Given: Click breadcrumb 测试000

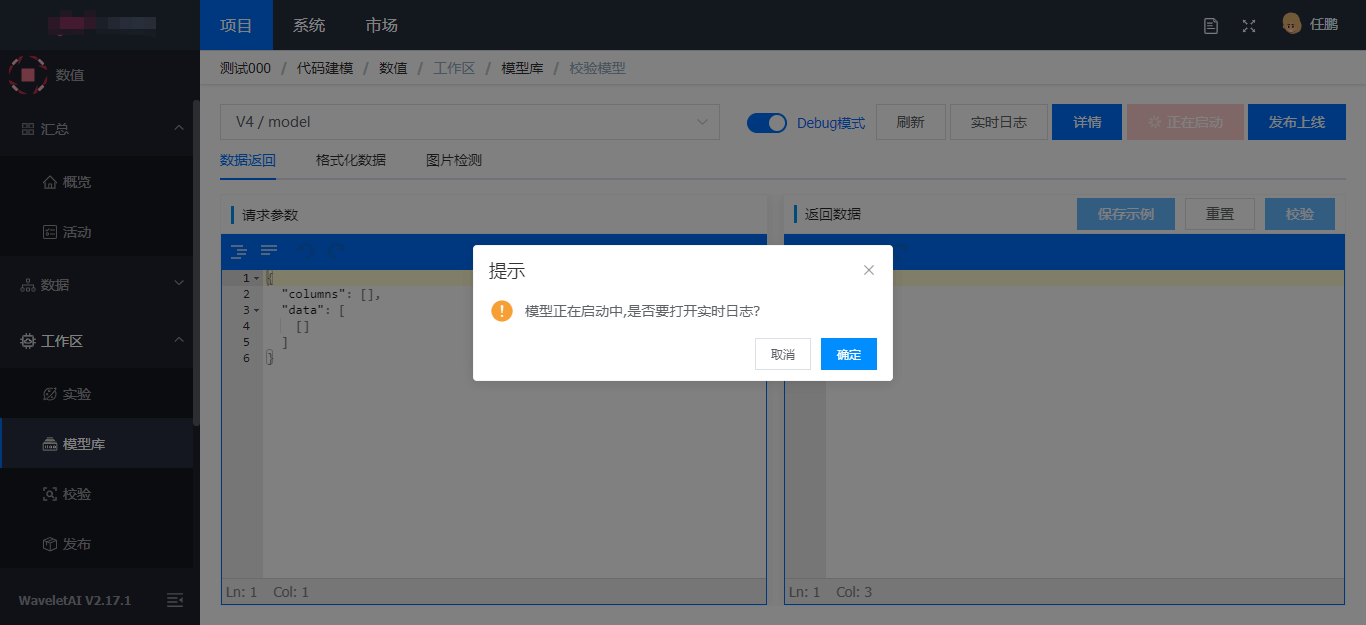Looking at the screenshot, I should [x=245, y=68].
